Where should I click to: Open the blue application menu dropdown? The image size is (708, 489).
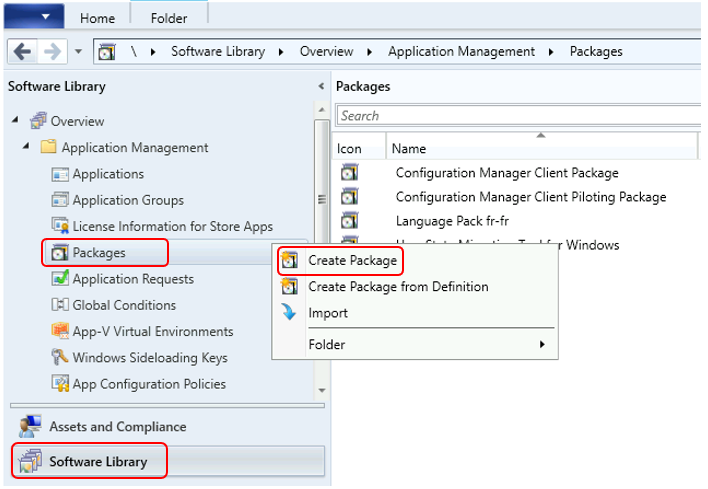pos(34,17)
